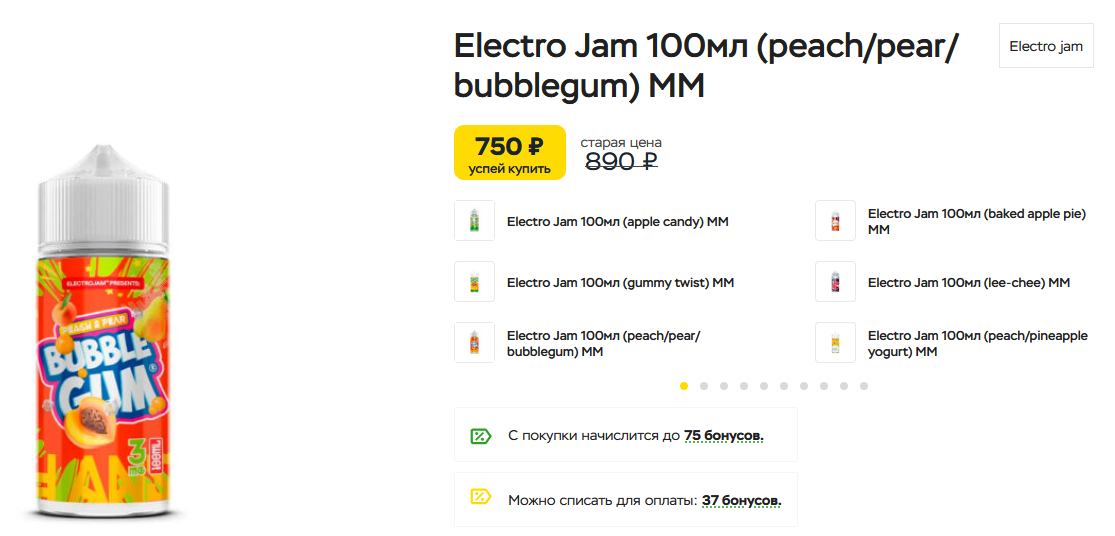
Task: Select the lee-chee bottle thumbnail
Action: tap(835, 282)
